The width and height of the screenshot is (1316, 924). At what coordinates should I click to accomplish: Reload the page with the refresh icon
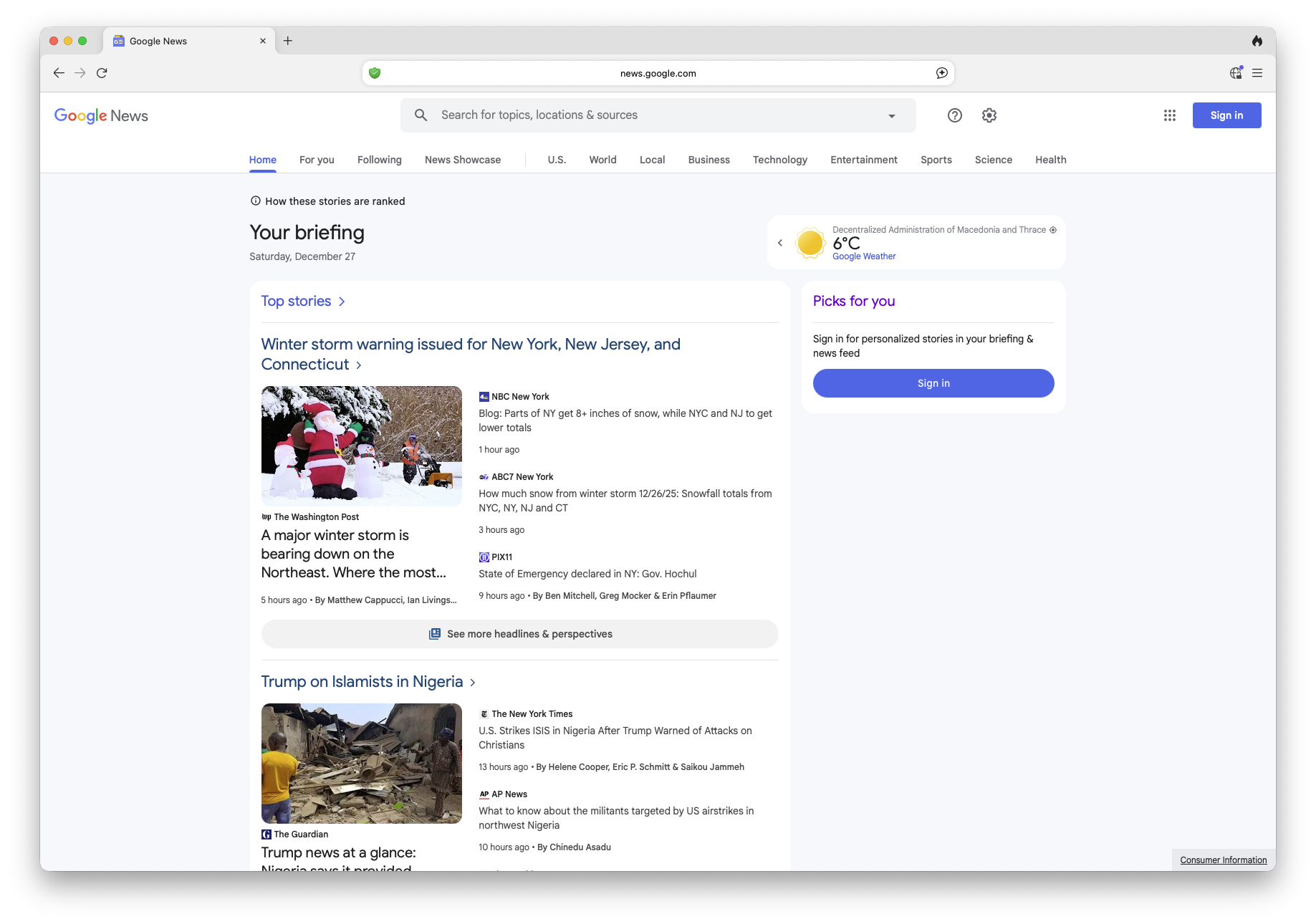point(102,73)
